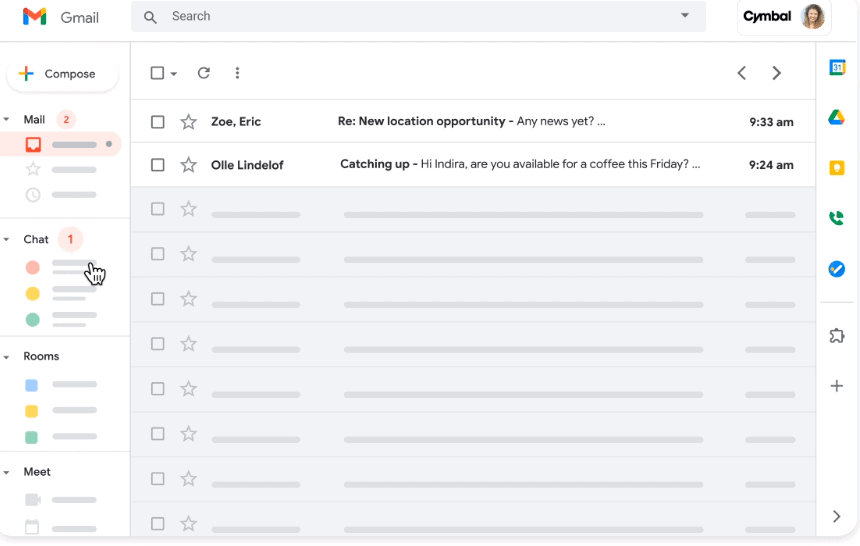The width and height of the screenshot is (860, 546).
Task: Go to older messages with right arrow
Action: click(x=776, y=73)
